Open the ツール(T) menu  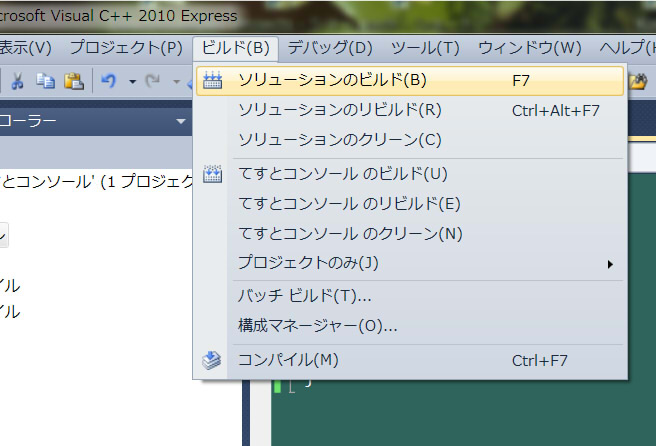click(x=425, y=48)
